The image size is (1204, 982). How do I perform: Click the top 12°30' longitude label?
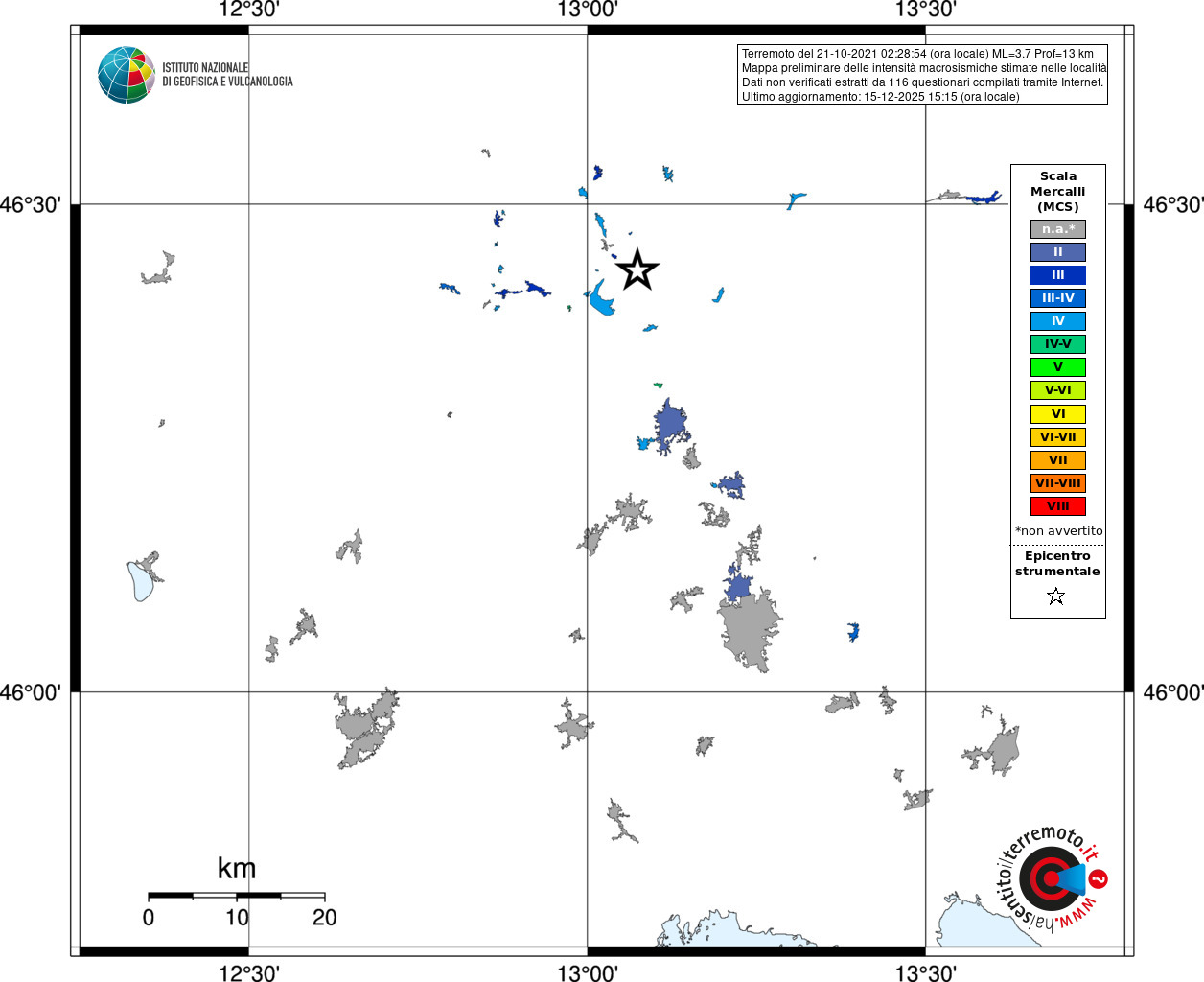click(x=249, y=10)
